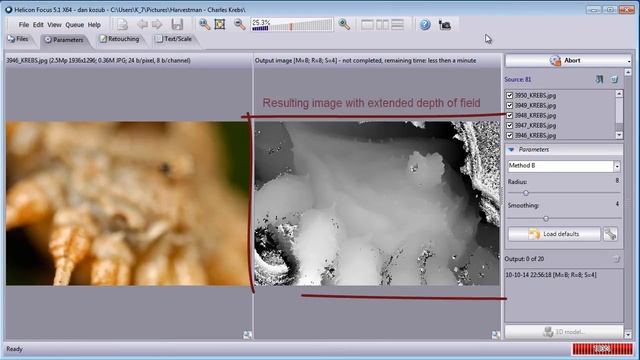Image resolution: width=640 pixels, height=360 pixels.
Task: Click right panel scroll up arrow
Action: pyautogui.click(x=628, y=72)
